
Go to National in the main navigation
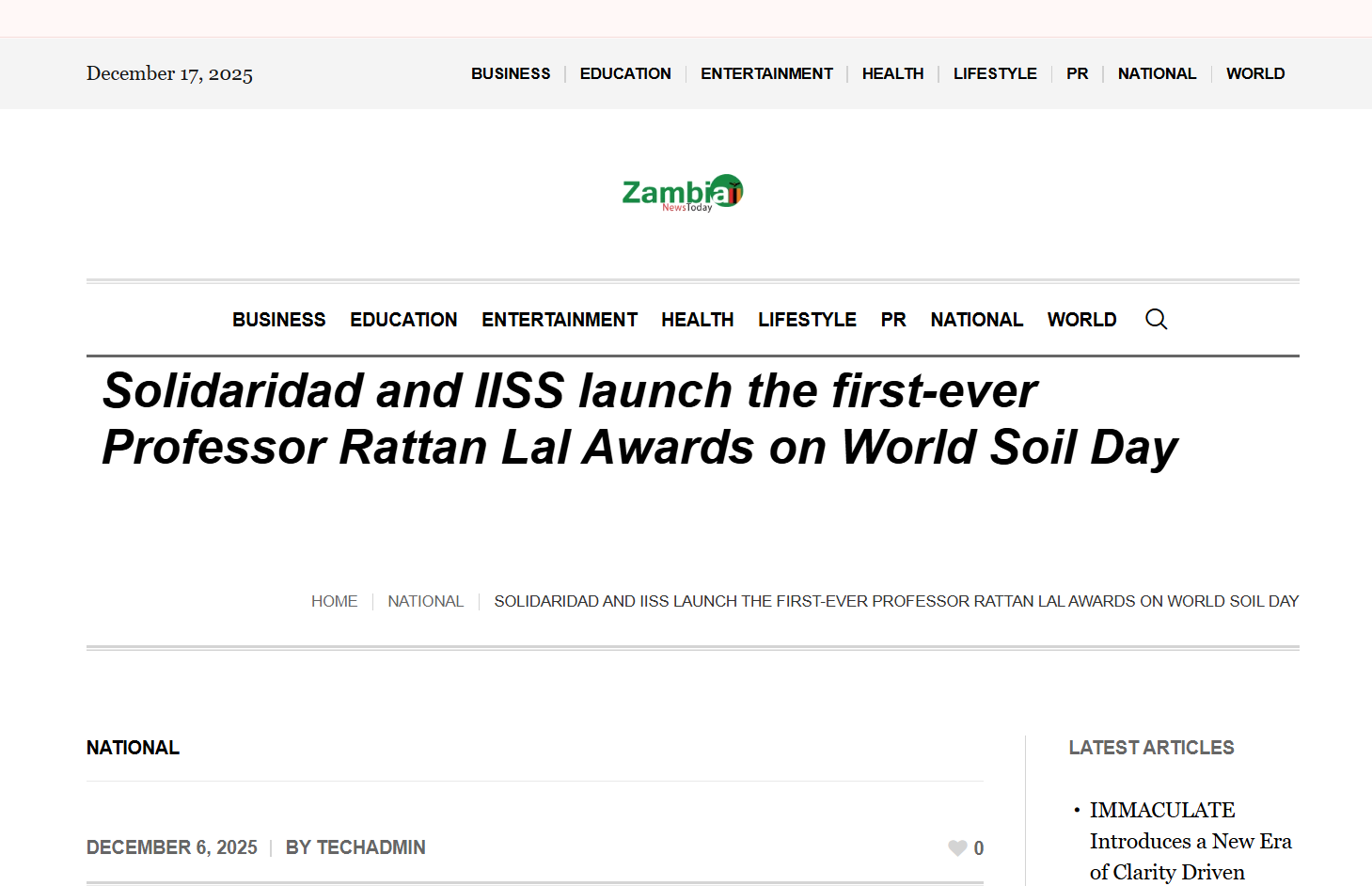click(976, 320)
